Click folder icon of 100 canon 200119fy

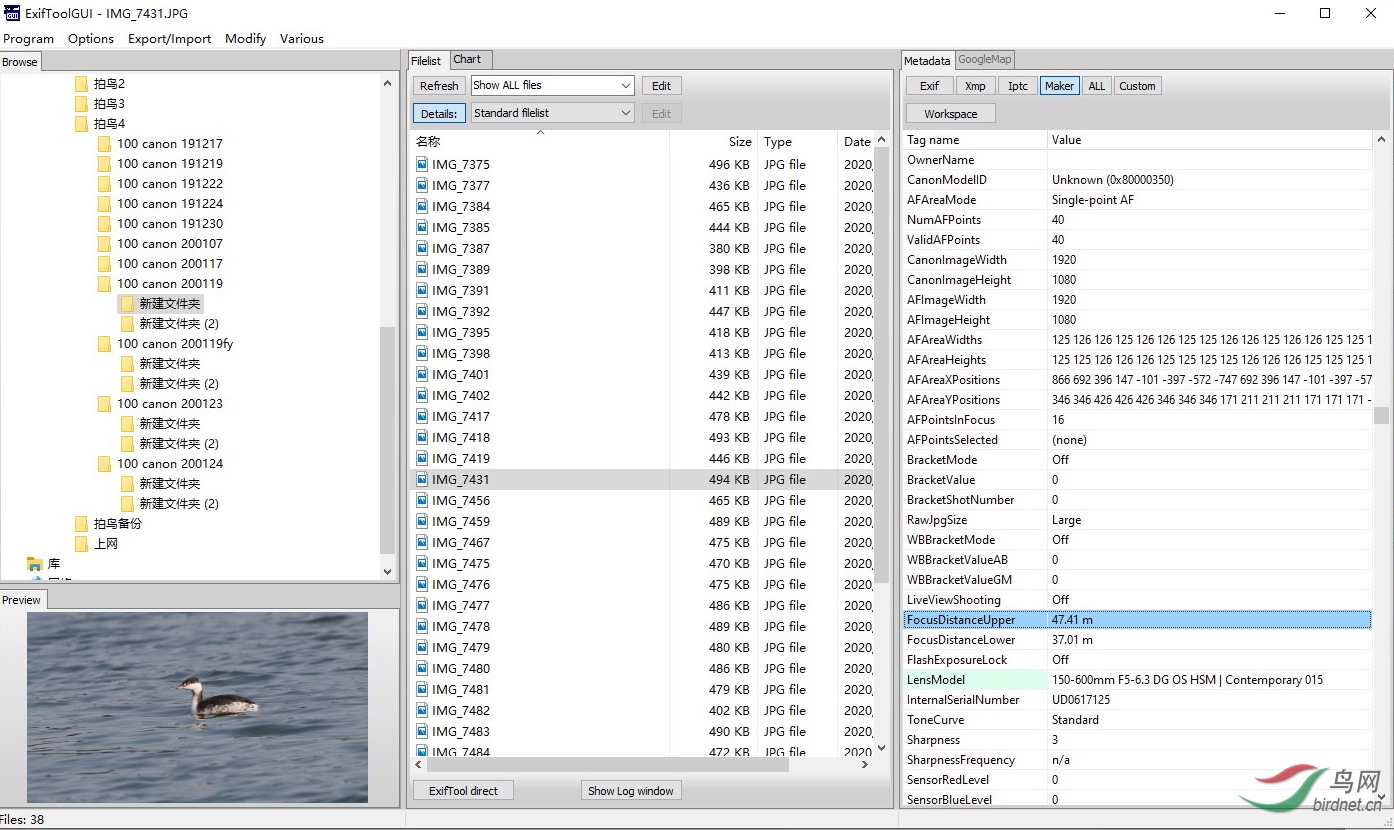tap(104, 344)
